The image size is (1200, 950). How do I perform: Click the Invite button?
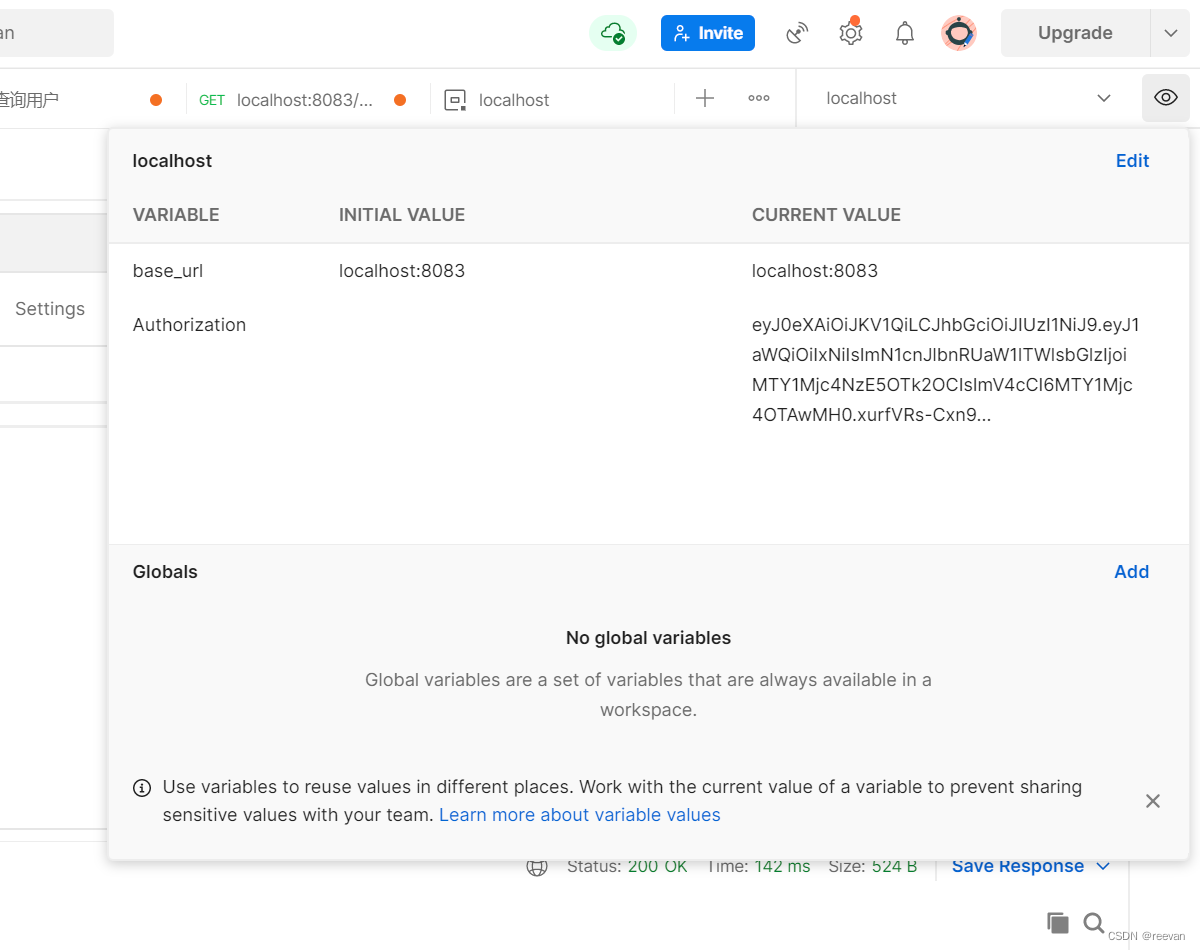tap(708, 33)
